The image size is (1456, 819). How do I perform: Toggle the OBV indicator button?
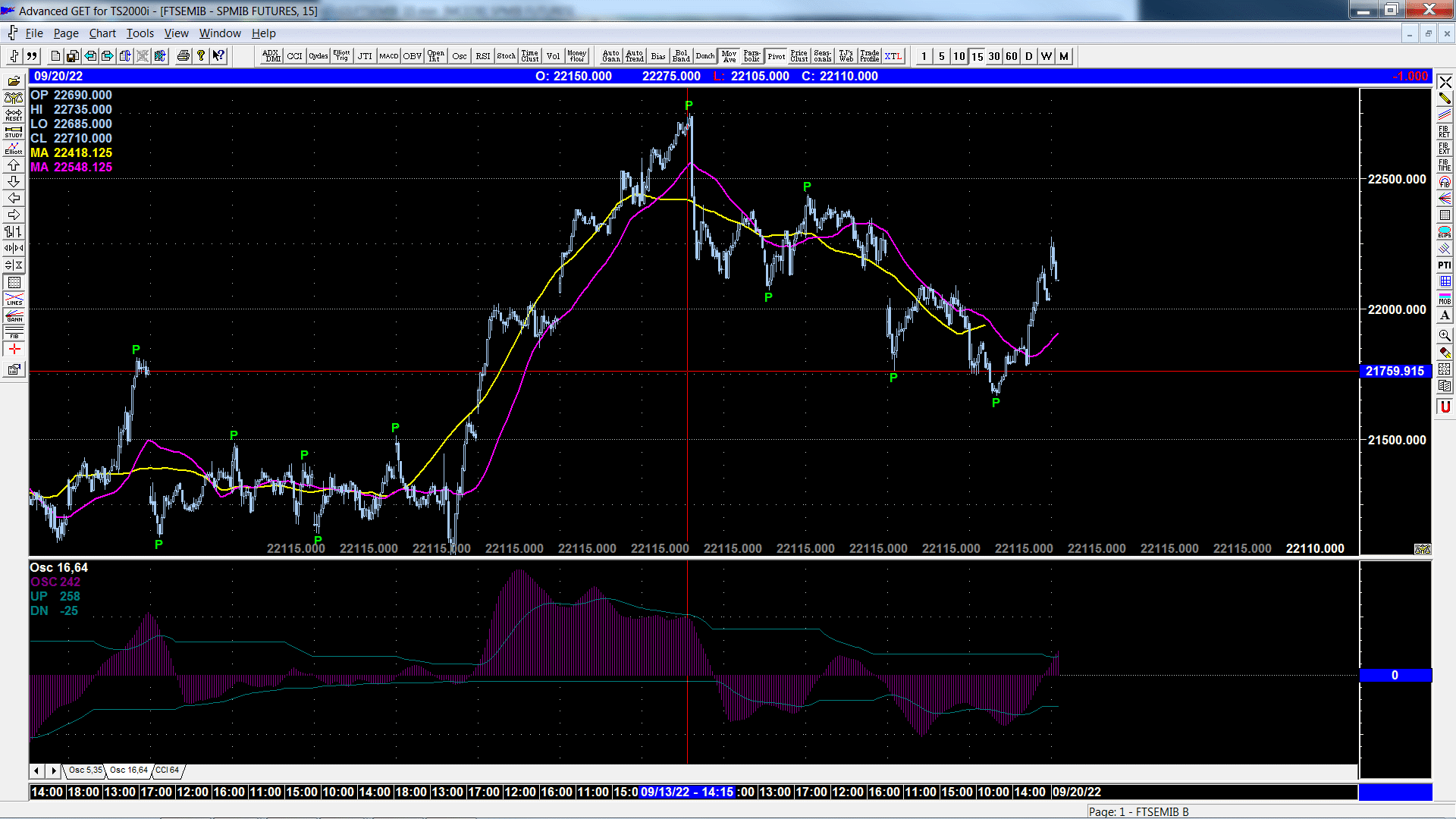[413, 56]
